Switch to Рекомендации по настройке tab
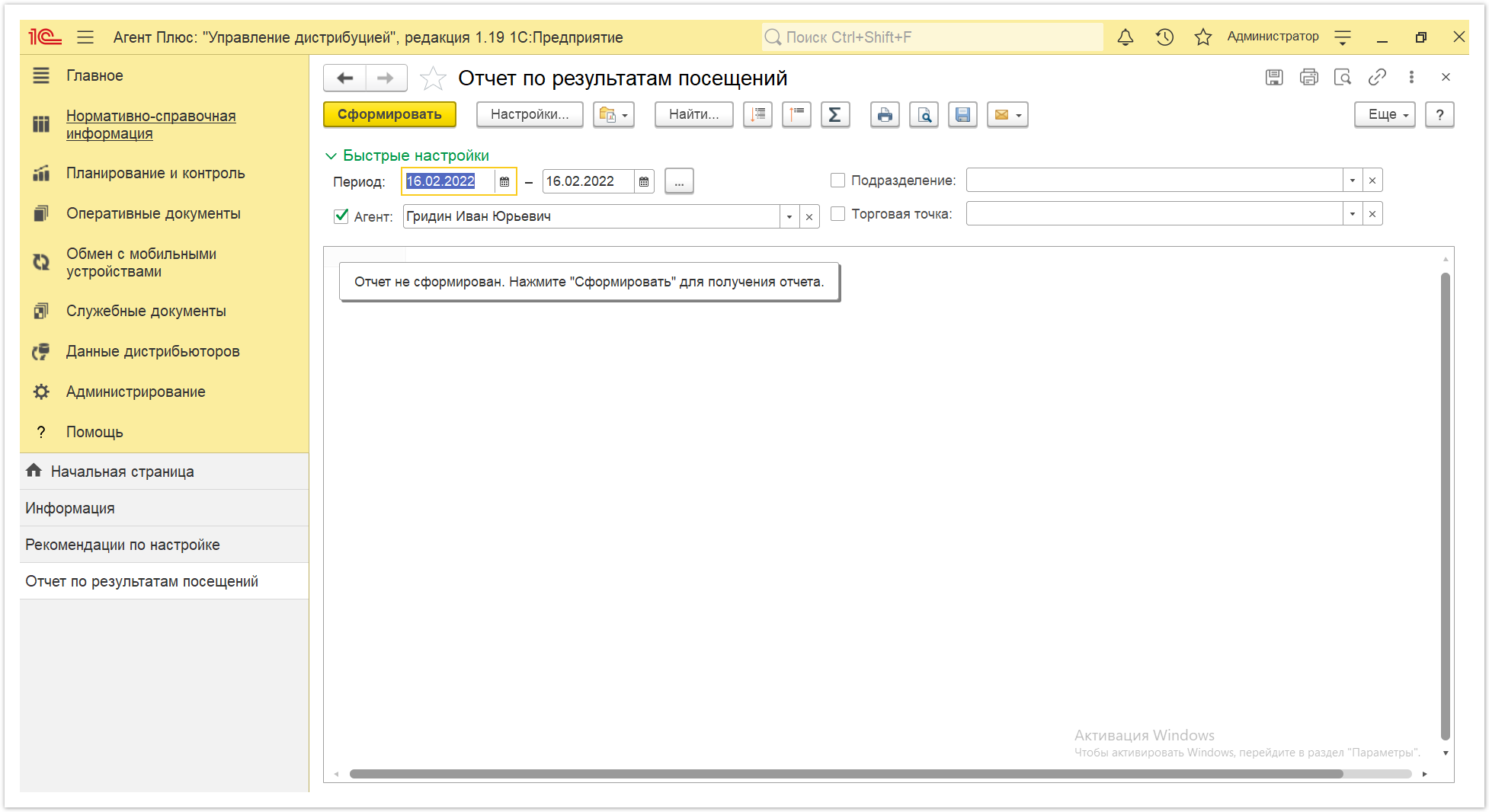The width and height of the screenshot is (1489, 812). pos(164,545)
